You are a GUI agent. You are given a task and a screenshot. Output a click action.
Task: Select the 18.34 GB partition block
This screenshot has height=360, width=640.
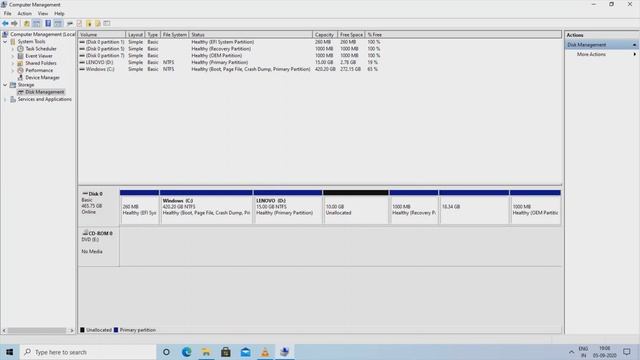click(x=474, y=207)
